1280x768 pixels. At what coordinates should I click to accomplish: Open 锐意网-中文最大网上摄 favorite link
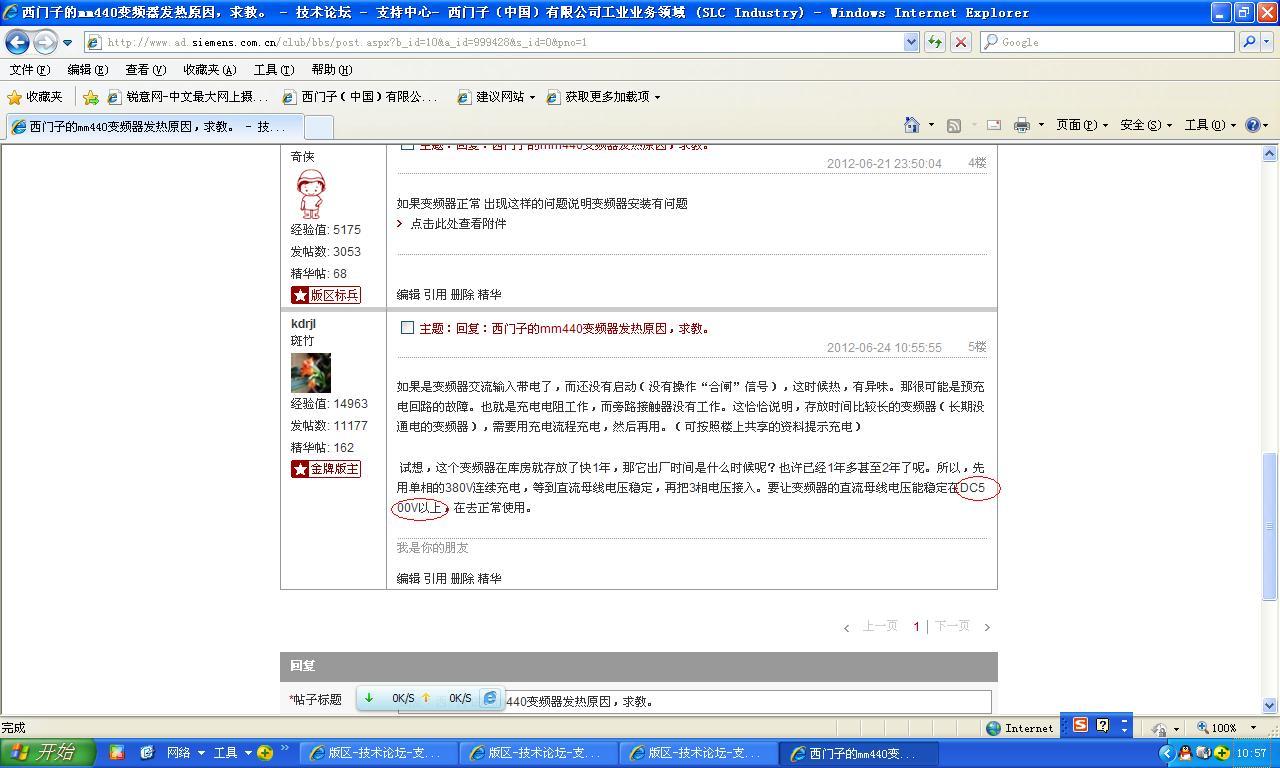tap(188, 97)
